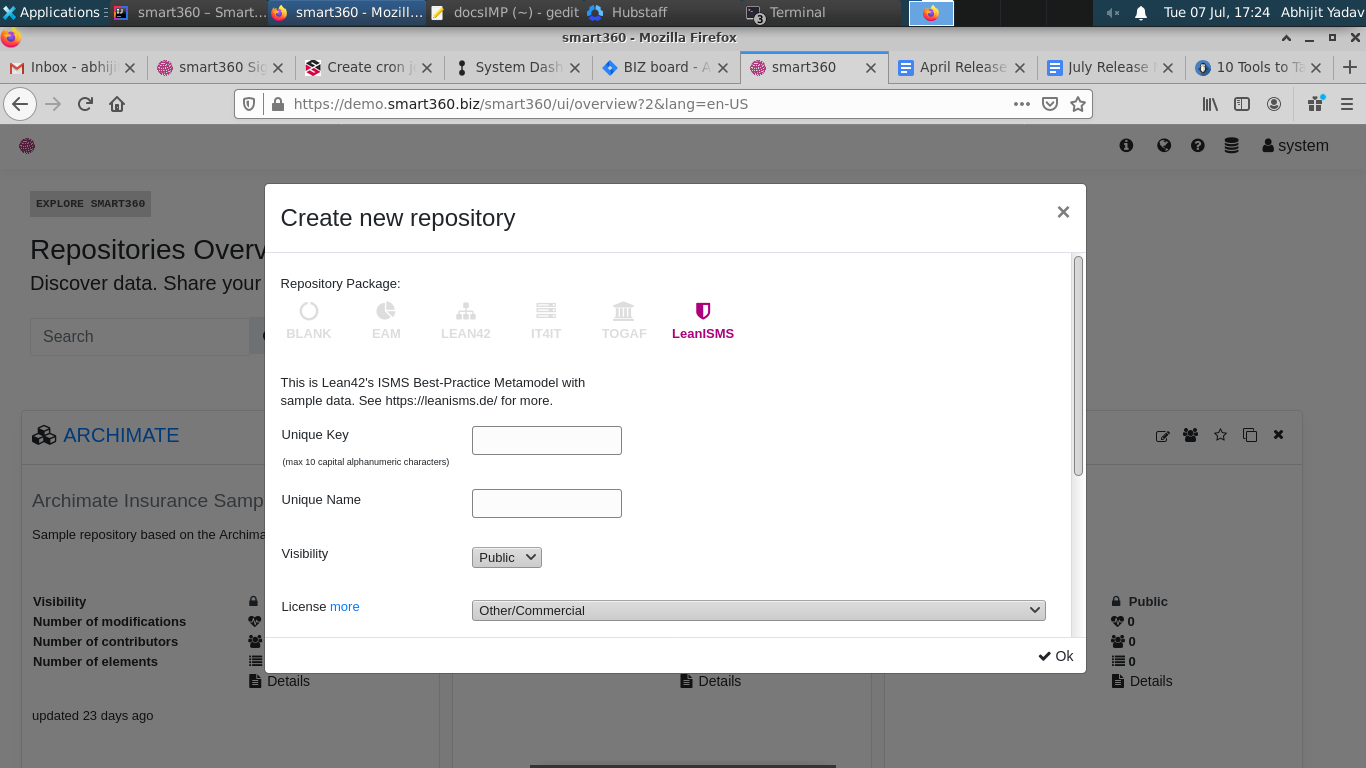Click the Unique Key input field
Image resolution: width=1366 pixels, height=768 pixels.
pos(547,440)
